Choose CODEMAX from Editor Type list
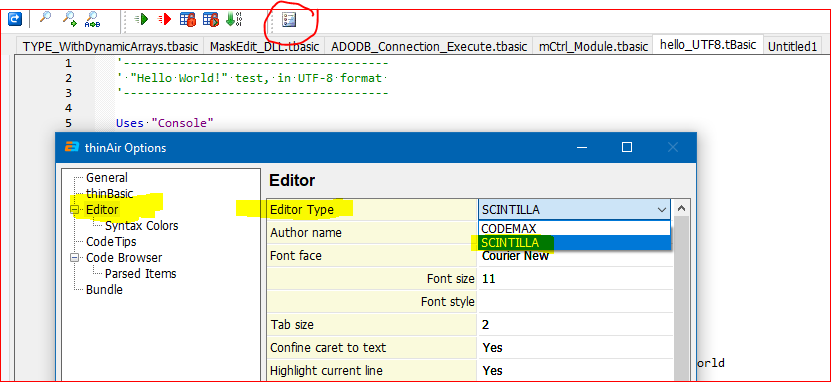The height and width of the screenshot is (382, 831). pyautogui.click(x=575, y=228)
